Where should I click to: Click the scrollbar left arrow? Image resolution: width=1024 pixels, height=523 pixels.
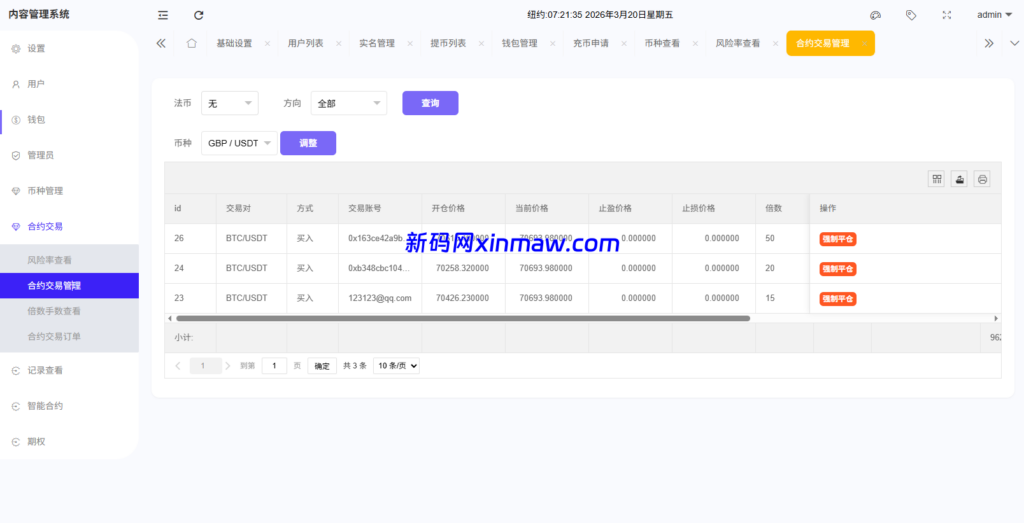click(x=170, y=319)
